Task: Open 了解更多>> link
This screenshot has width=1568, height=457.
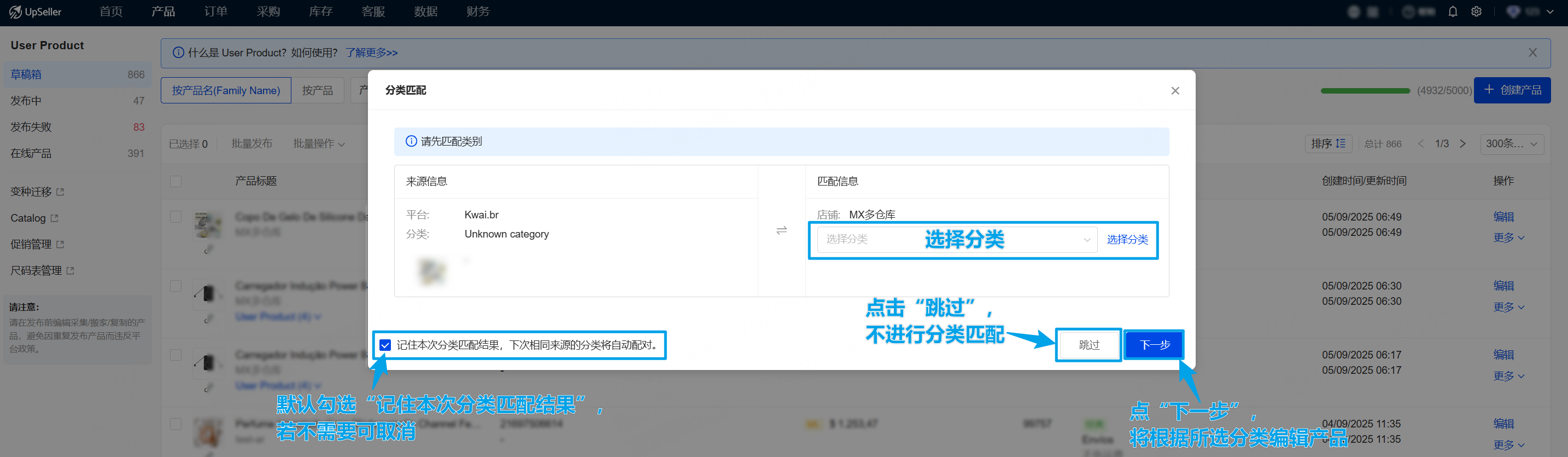Action: [x=371, y=53]
